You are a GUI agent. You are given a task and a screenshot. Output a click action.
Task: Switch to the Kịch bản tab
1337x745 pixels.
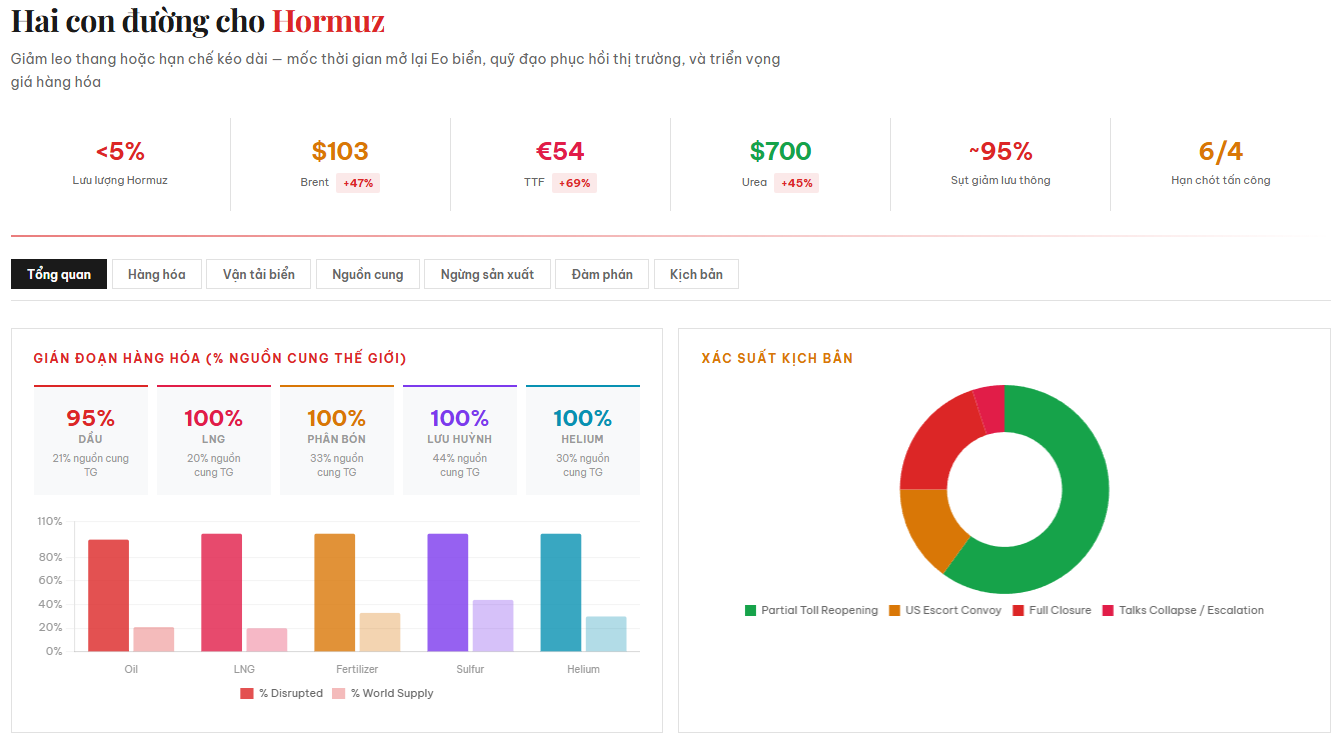696,274
